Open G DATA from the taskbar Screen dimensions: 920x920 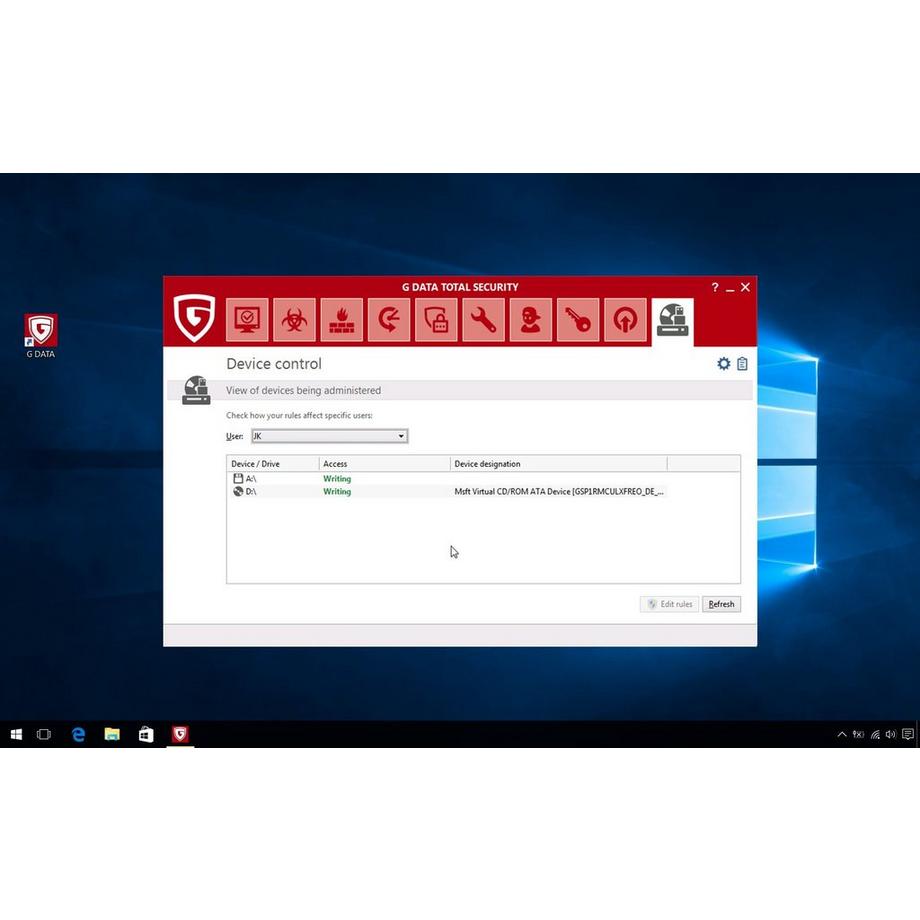pyautogui.click(x=180, y=734)
